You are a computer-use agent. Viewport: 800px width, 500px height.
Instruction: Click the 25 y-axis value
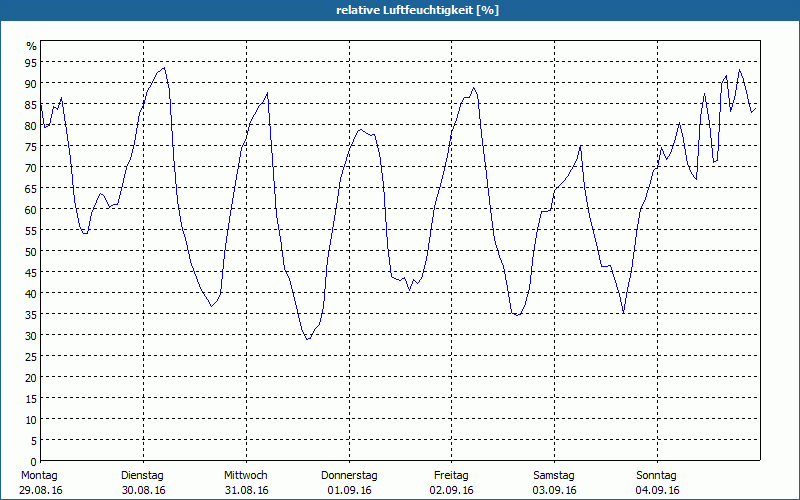[x=31, y=356]
